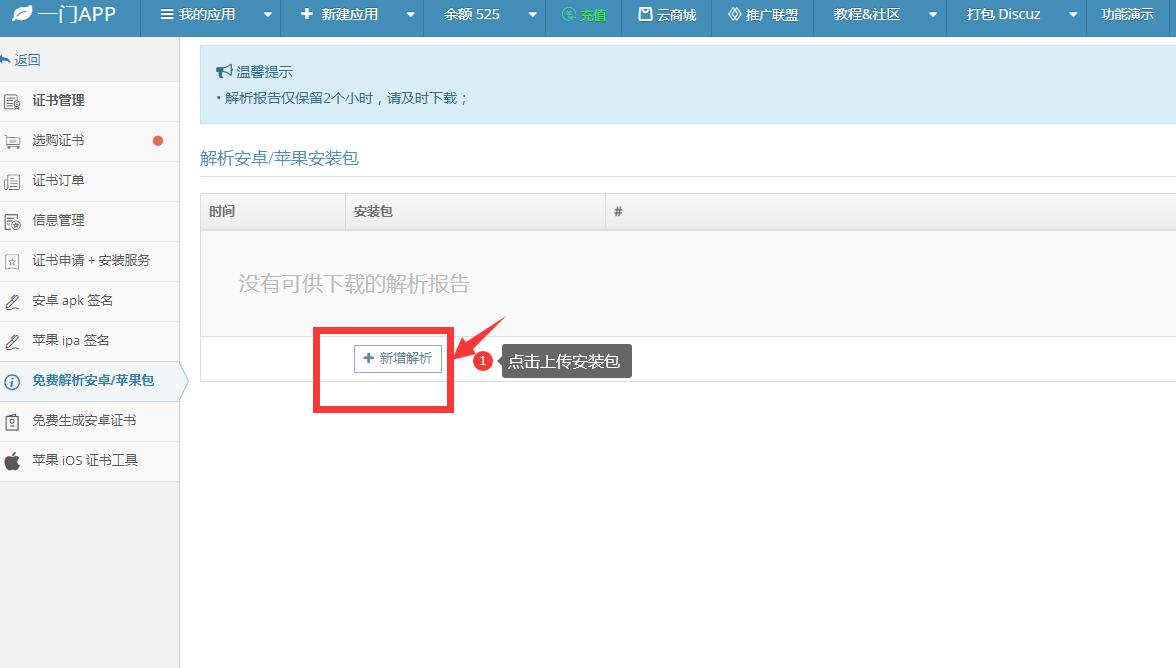Viewport: 1176px width, 668px height.
Task: Click the 没有可供下载的解析报告 message
Action: [x=354, y=283]
